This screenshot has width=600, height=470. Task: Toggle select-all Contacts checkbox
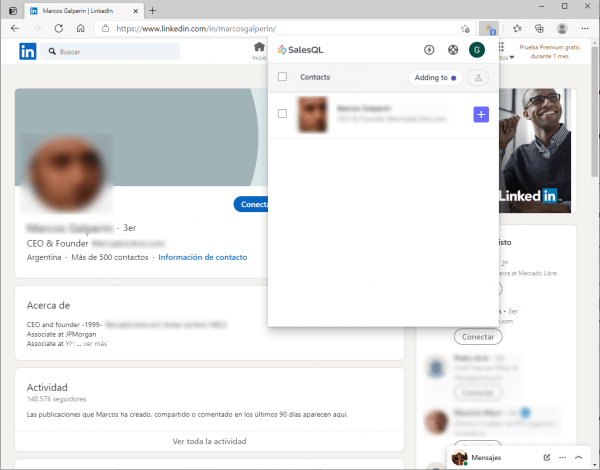click(x=282, y=77)
